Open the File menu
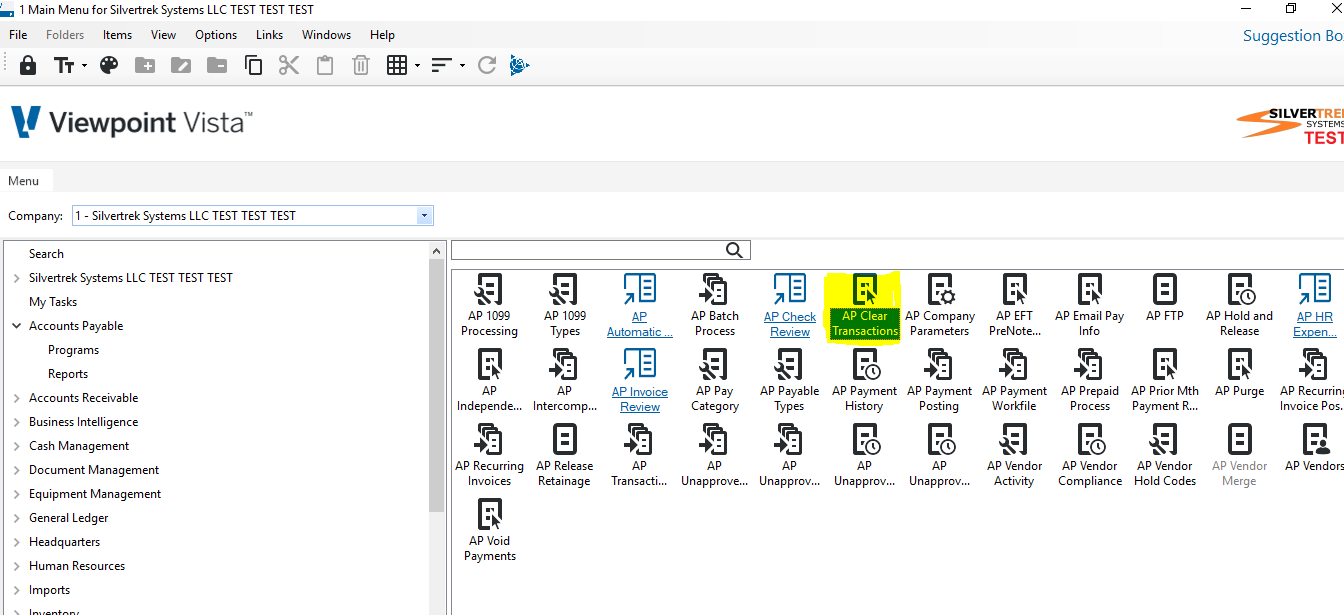The image size is (1344, 615). coord(18,35)
